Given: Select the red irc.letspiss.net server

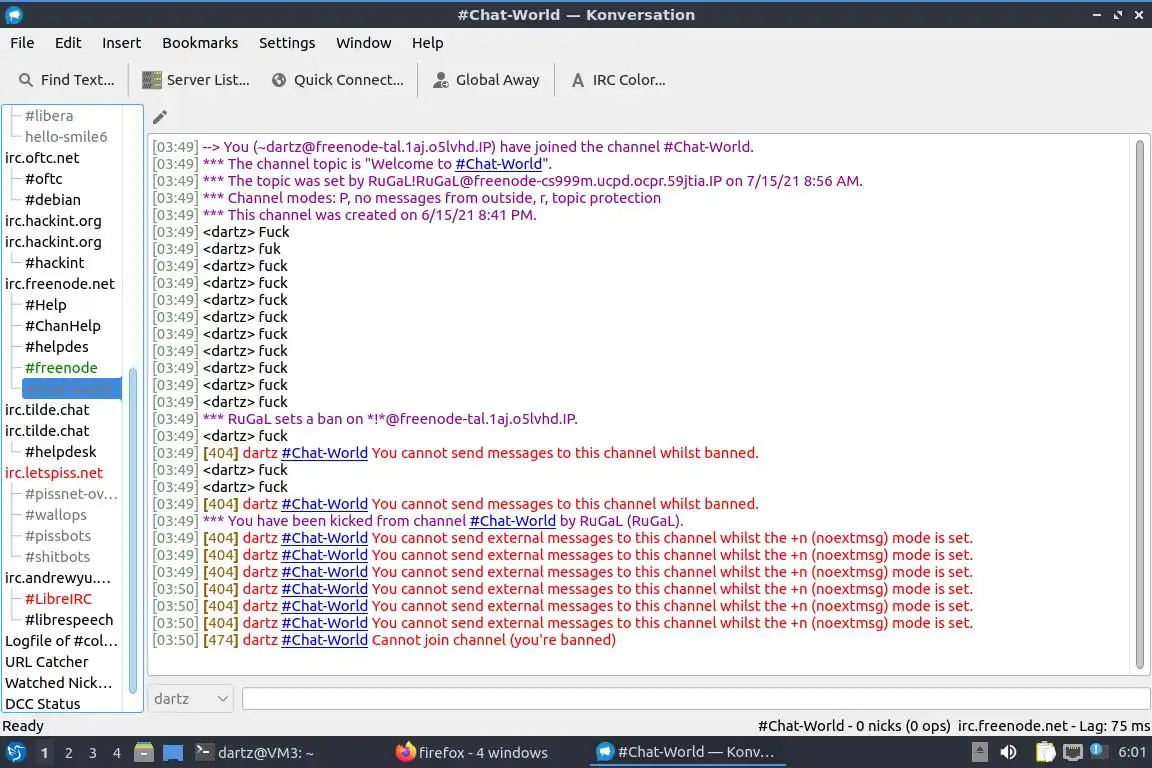Looking at the screenshot, I should [x=54, y=473].
